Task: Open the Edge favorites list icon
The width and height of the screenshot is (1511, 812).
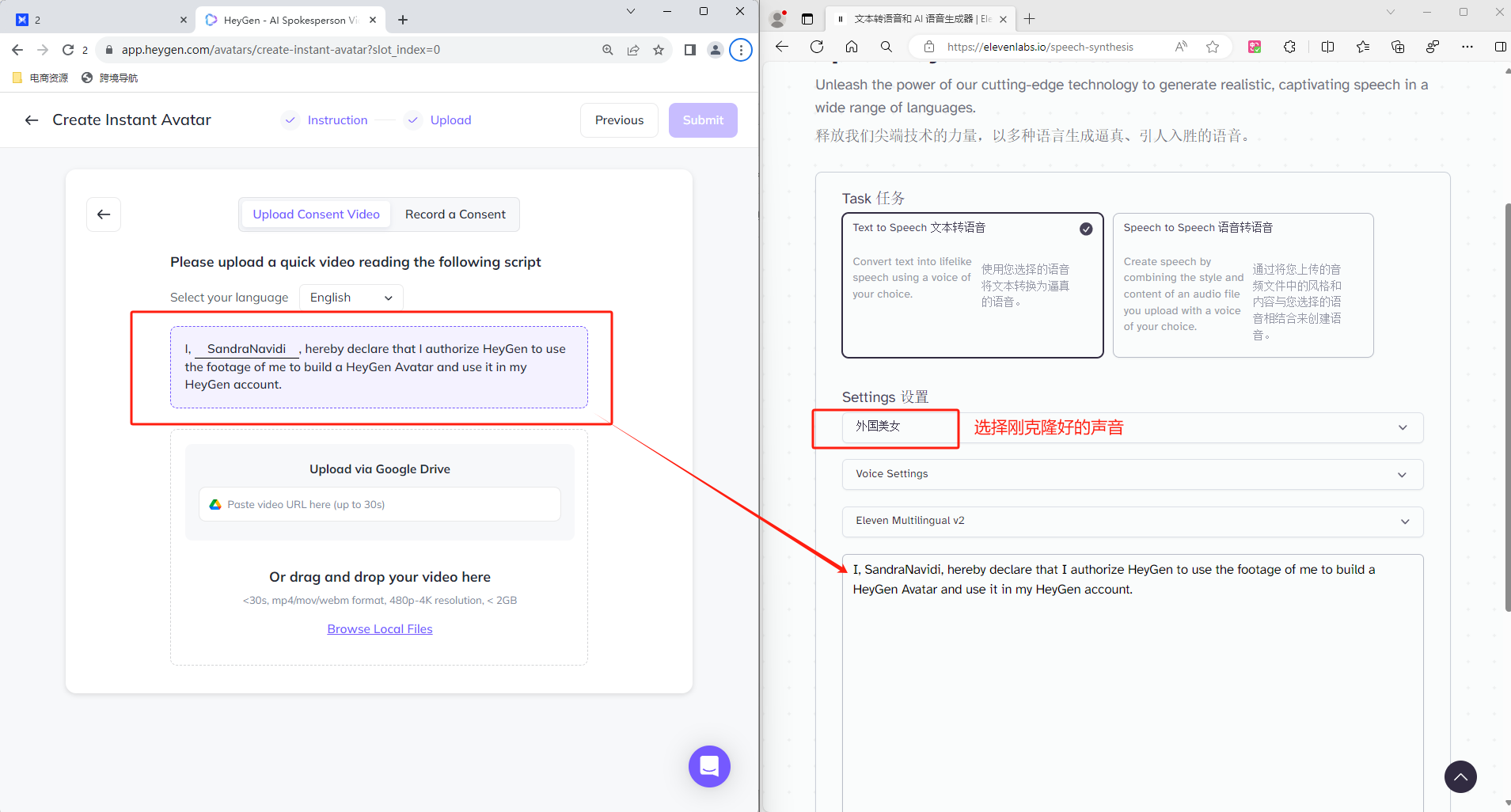Action: (1363, 47)
